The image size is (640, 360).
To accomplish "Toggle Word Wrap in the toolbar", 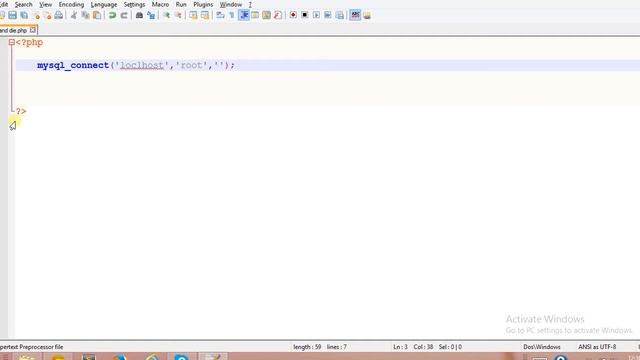I will [220, 16].
